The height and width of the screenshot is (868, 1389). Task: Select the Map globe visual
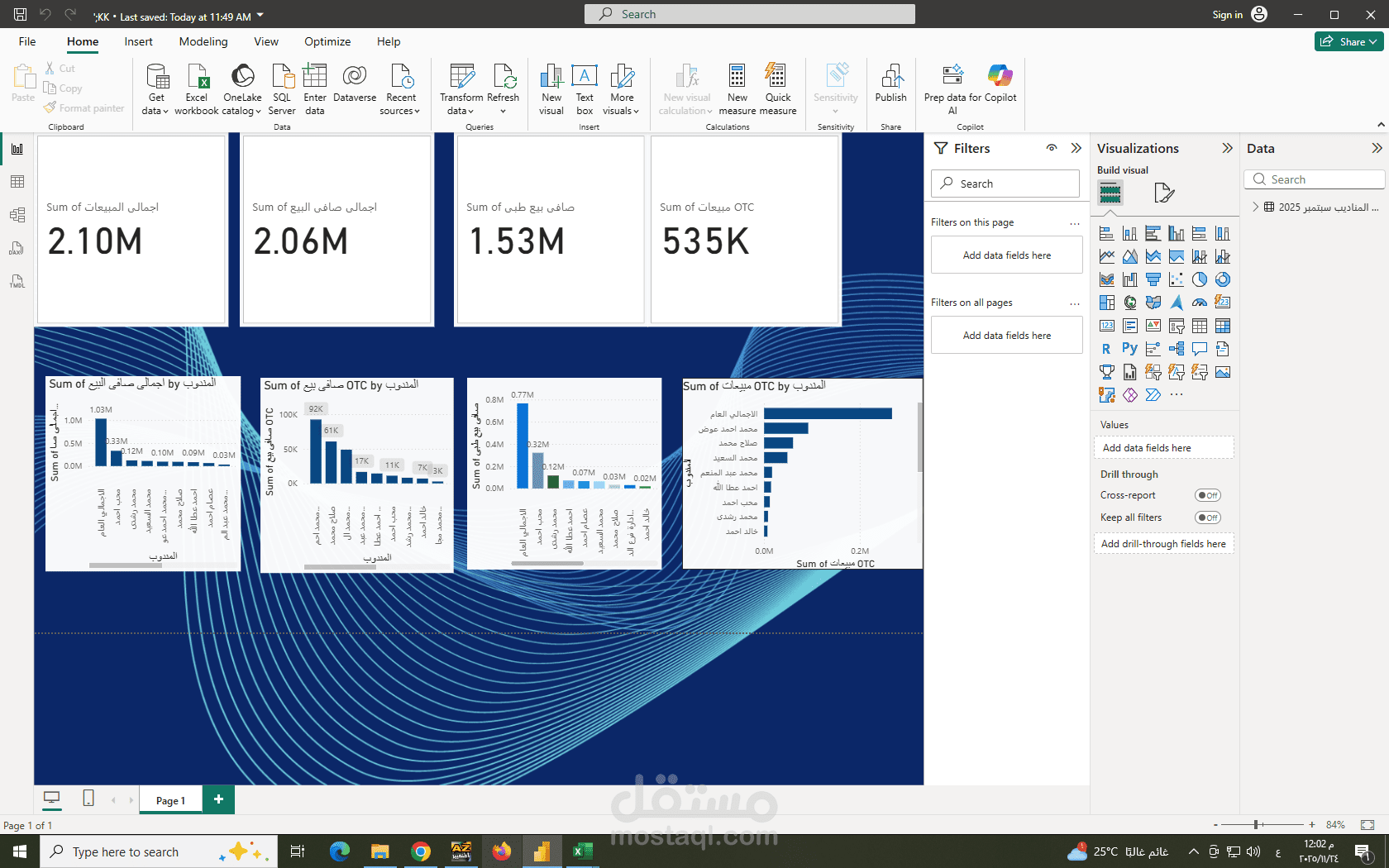pos(1129,303)
